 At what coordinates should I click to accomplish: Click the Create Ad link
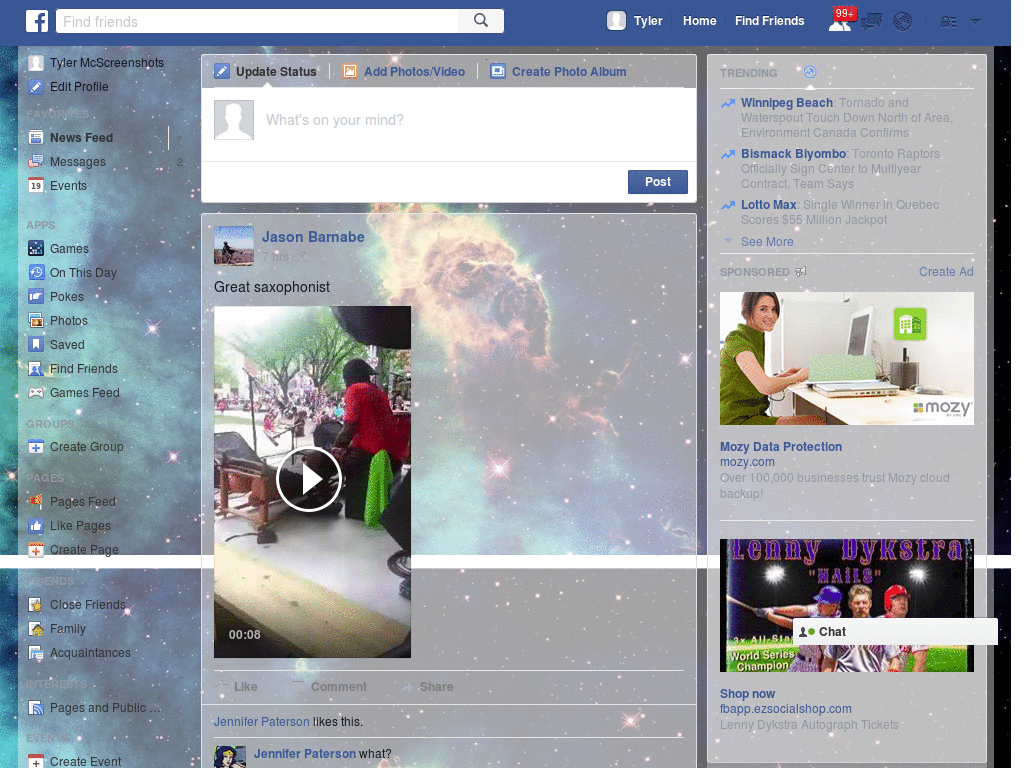pyautogui.click(x=946, y=272)
